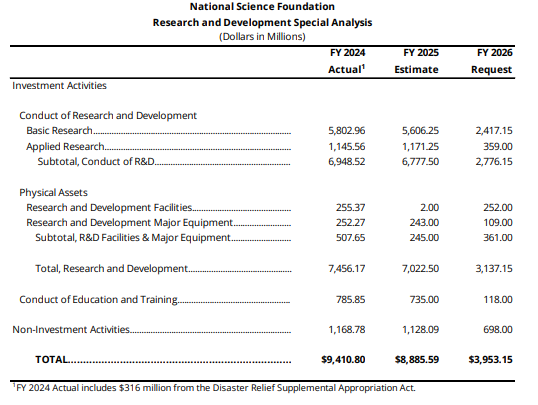
Task: Click R&D Facilities value 255.37
Action: [x=350, y=208]
